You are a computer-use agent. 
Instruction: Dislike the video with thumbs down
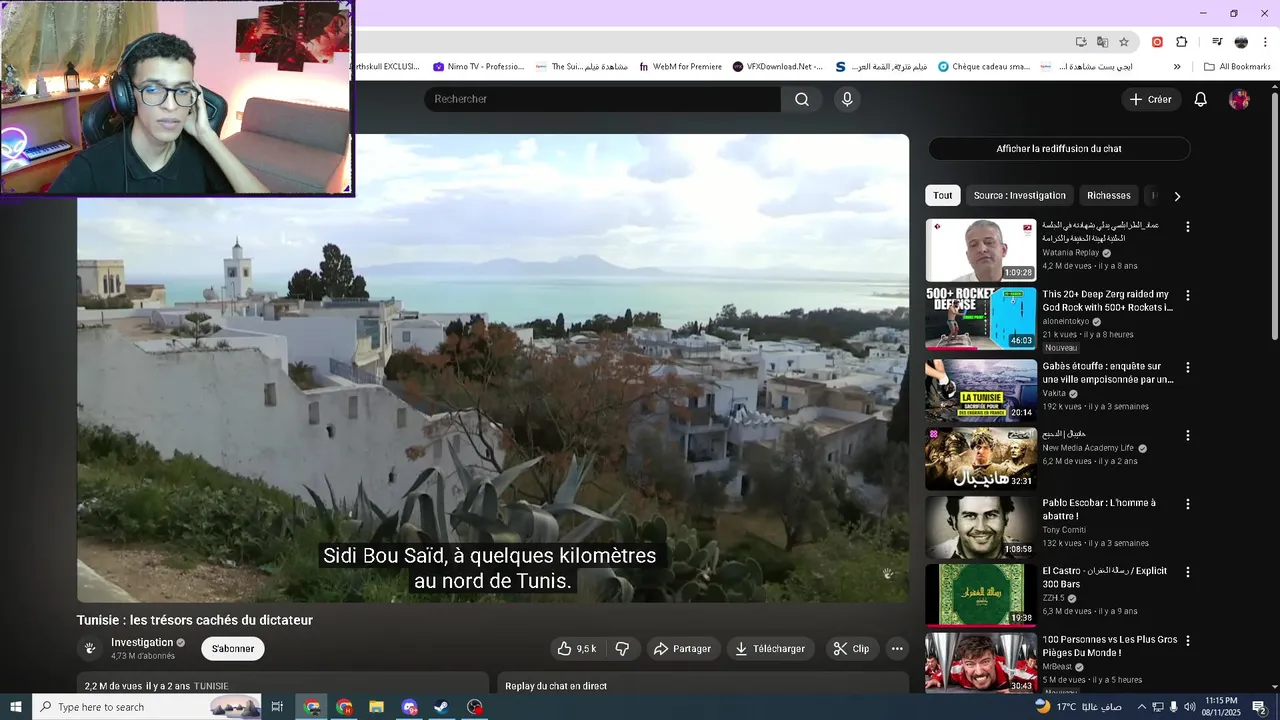click(x=622, y=649)
